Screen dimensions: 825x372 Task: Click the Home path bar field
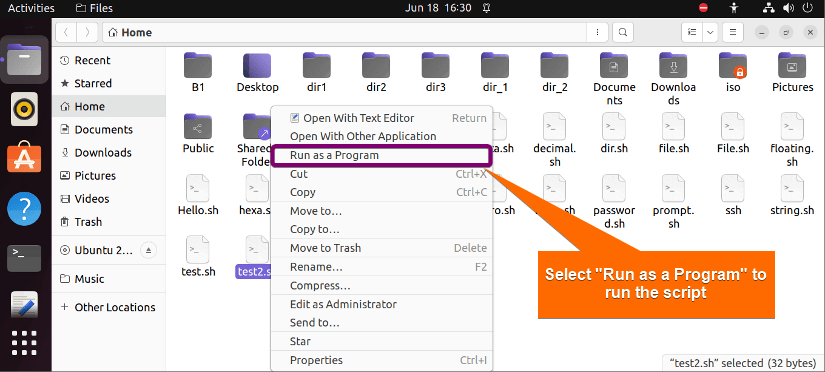345,32
